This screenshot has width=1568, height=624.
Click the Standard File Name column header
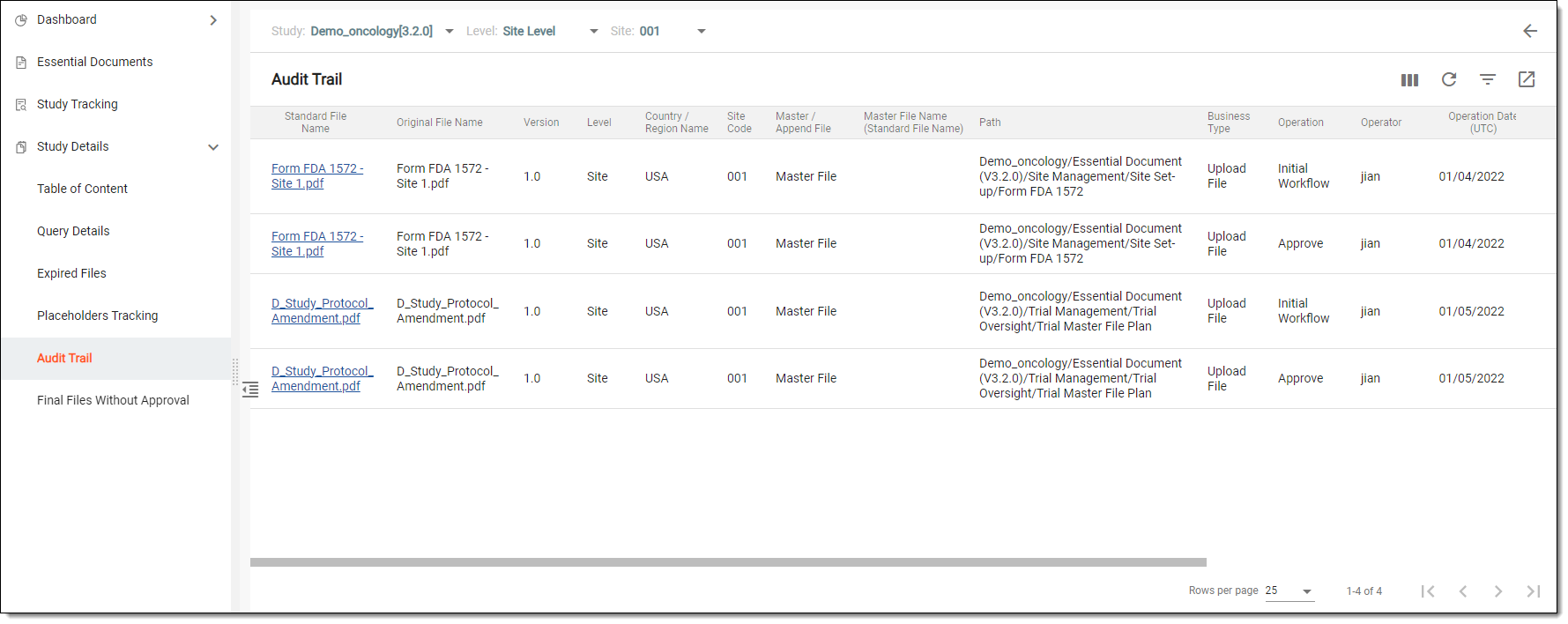click(x=316, y=123)
